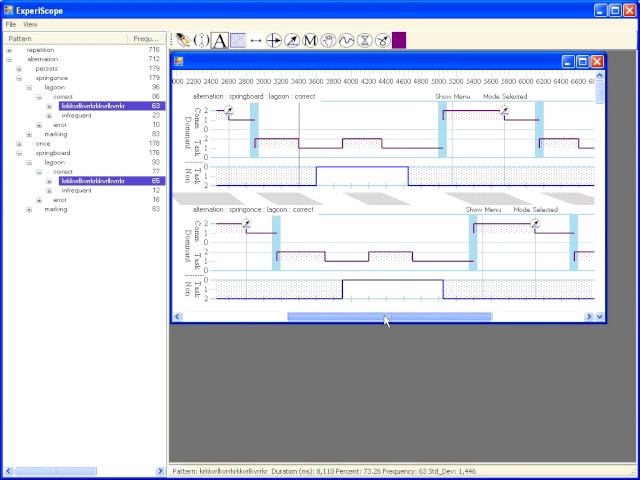
Task: Click the crosshair arrow circle icon
Action: [274, 40]
